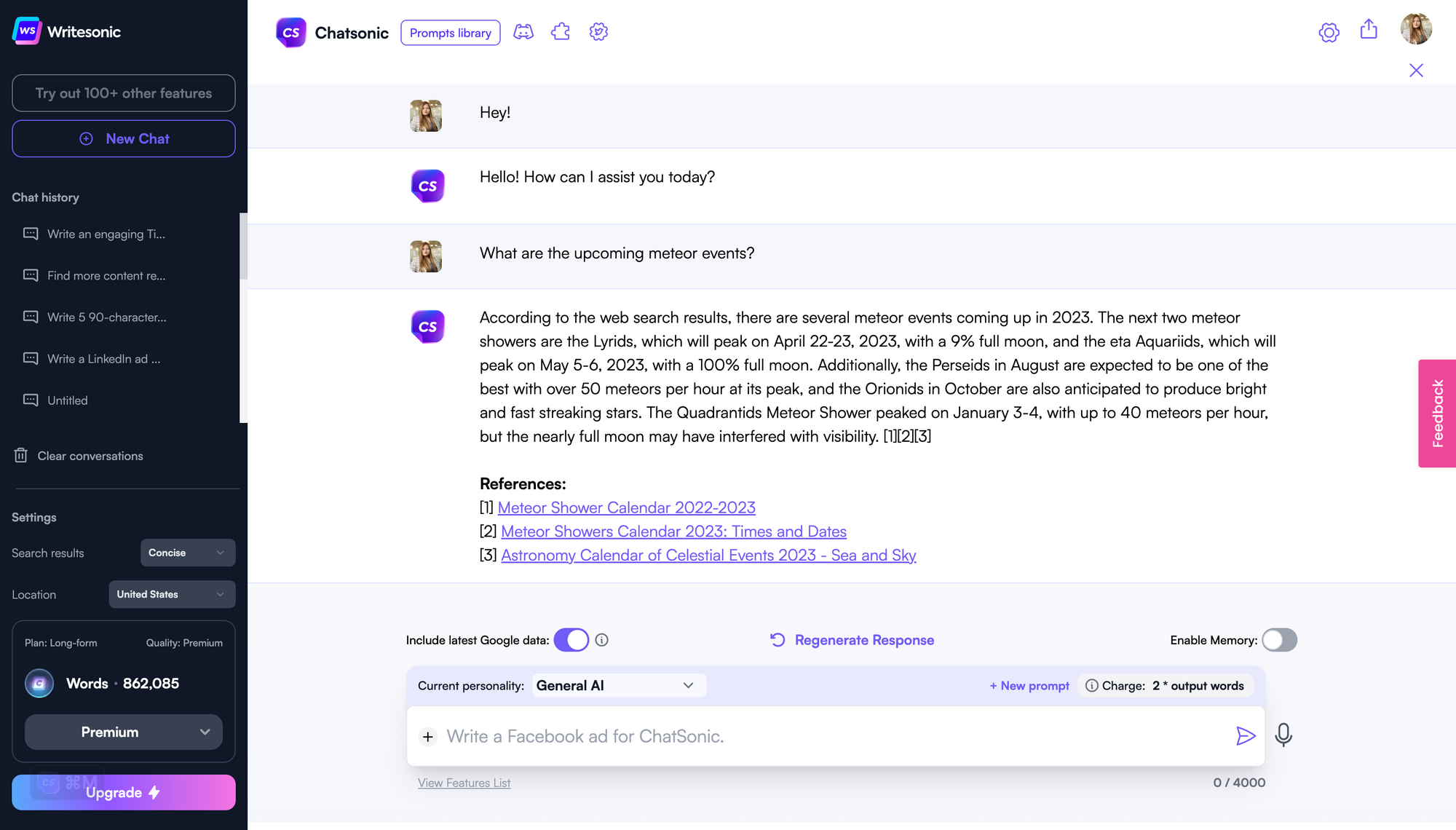Click the browser extension puzzle icon
This screenshot has width=1456, height=830.
click(x=561, y=32)
